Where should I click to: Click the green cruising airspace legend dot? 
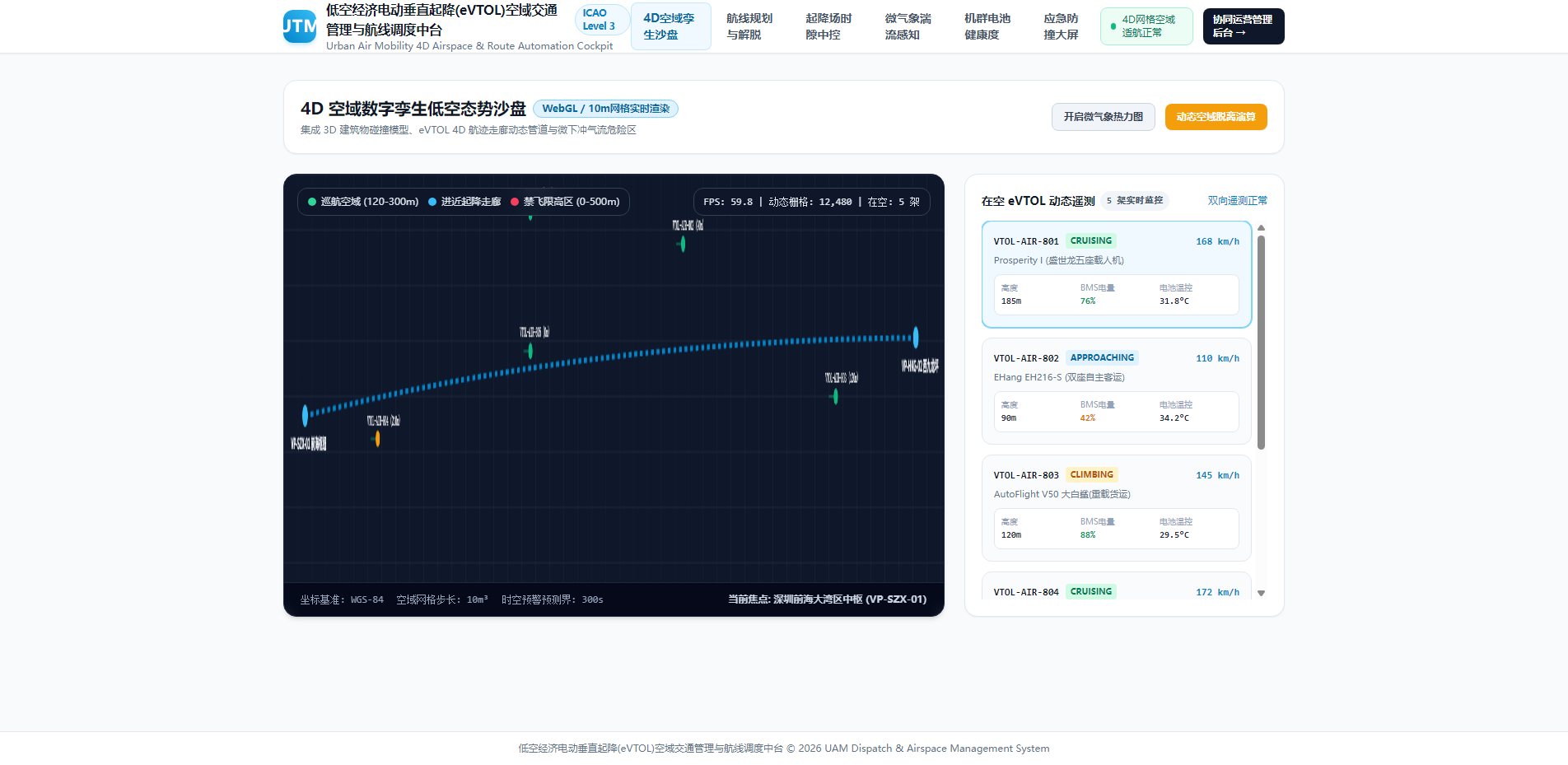tap(312, 202)
